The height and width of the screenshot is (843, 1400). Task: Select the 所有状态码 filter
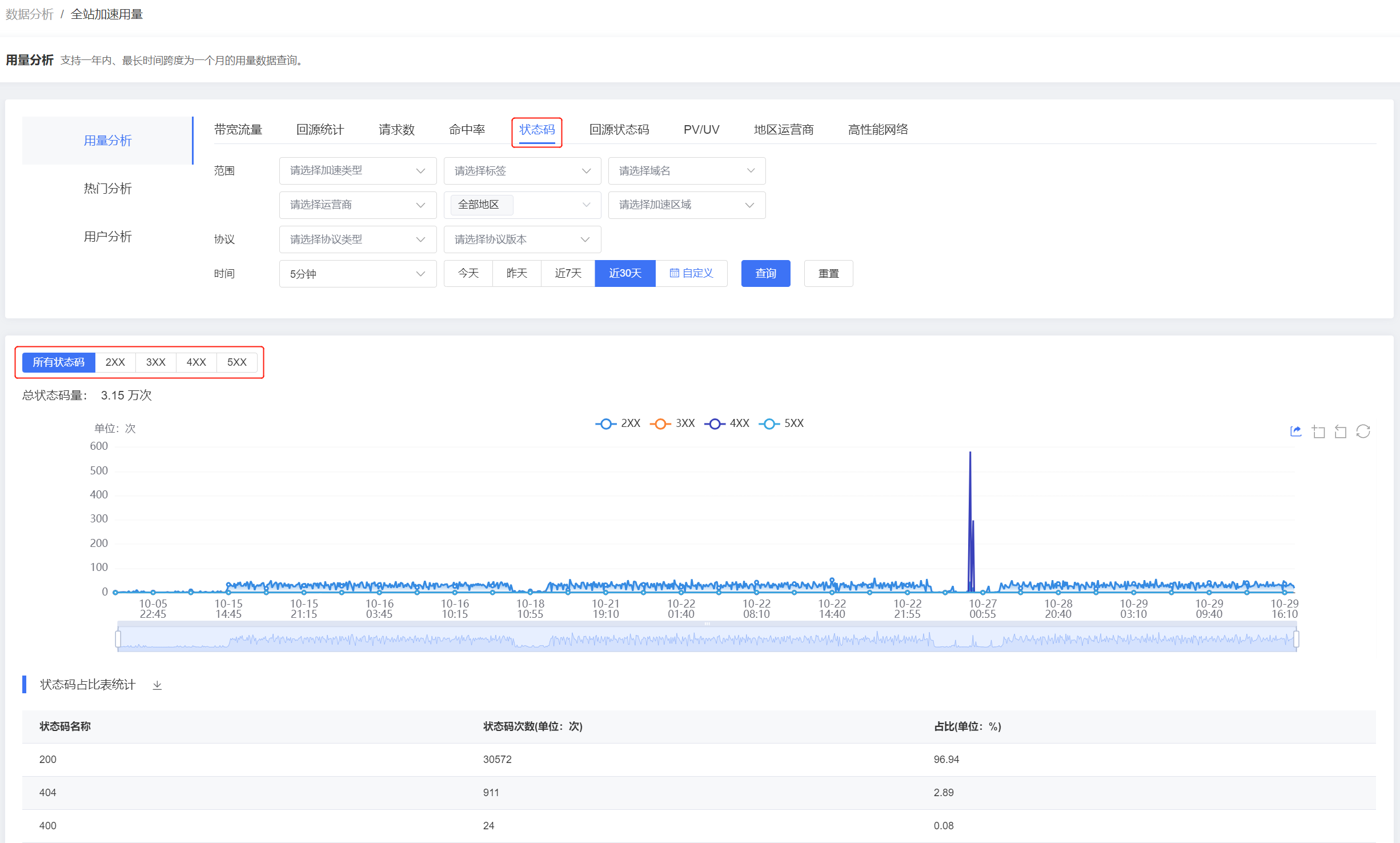pos(58,362)
